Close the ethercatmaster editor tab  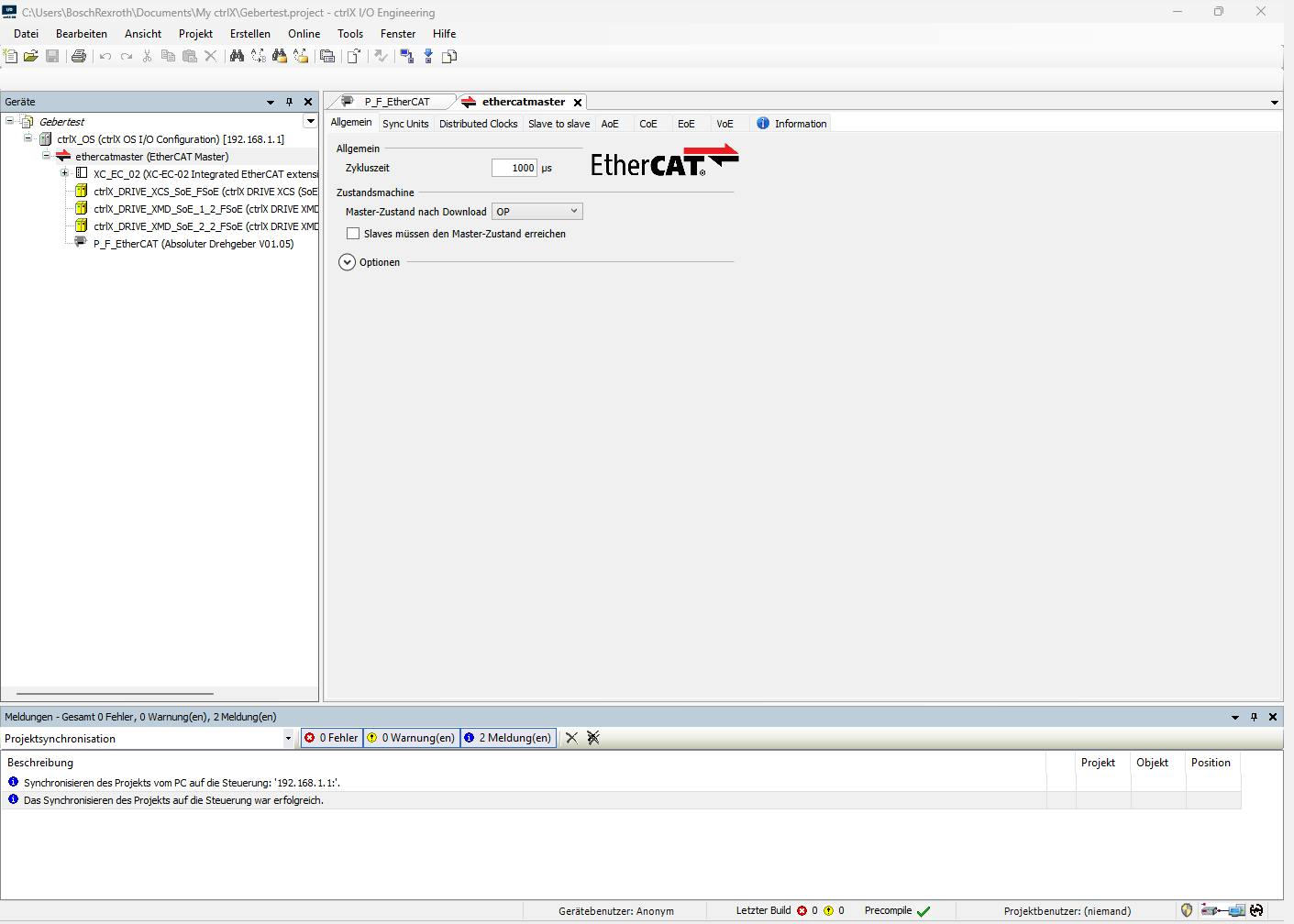(577, 103)
